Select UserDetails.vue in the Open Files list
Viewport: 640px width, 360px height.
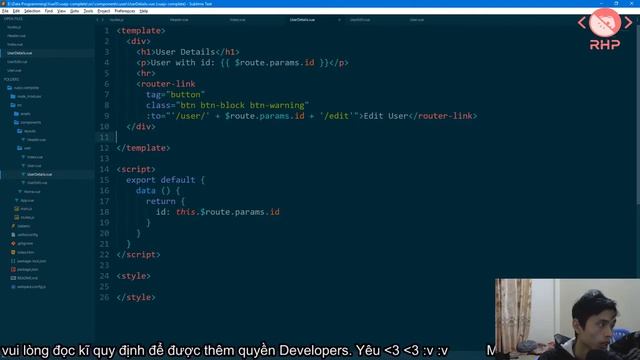pyautogui.click(x=19, y=53)
